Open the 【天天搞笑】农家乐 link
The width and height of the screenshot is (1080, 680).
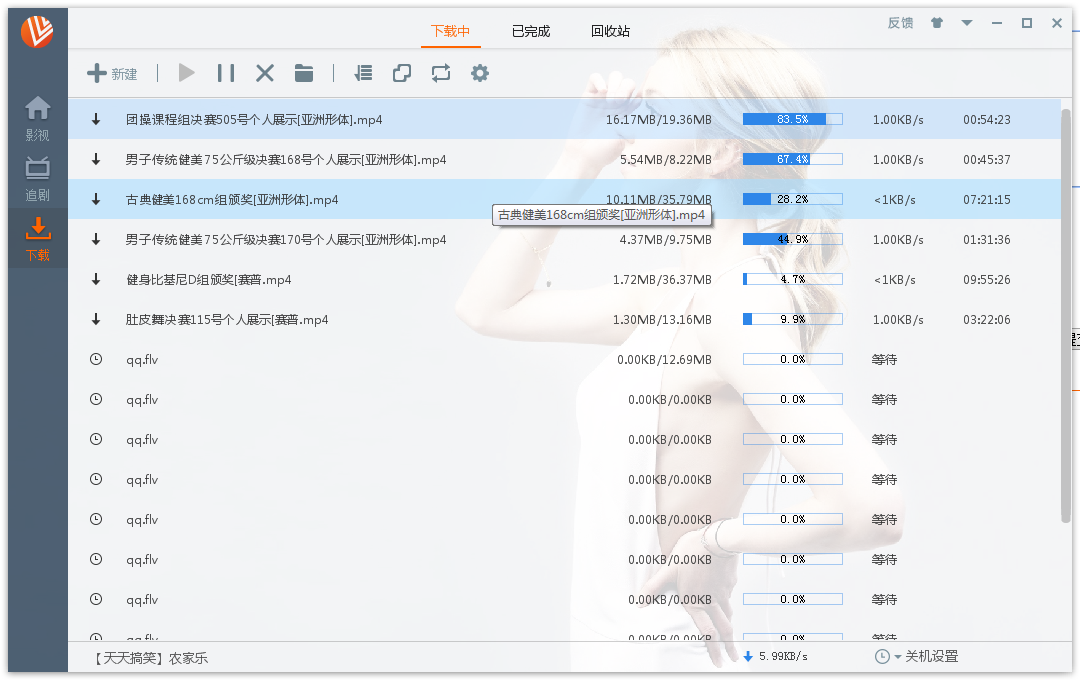[x=151, y=658]
